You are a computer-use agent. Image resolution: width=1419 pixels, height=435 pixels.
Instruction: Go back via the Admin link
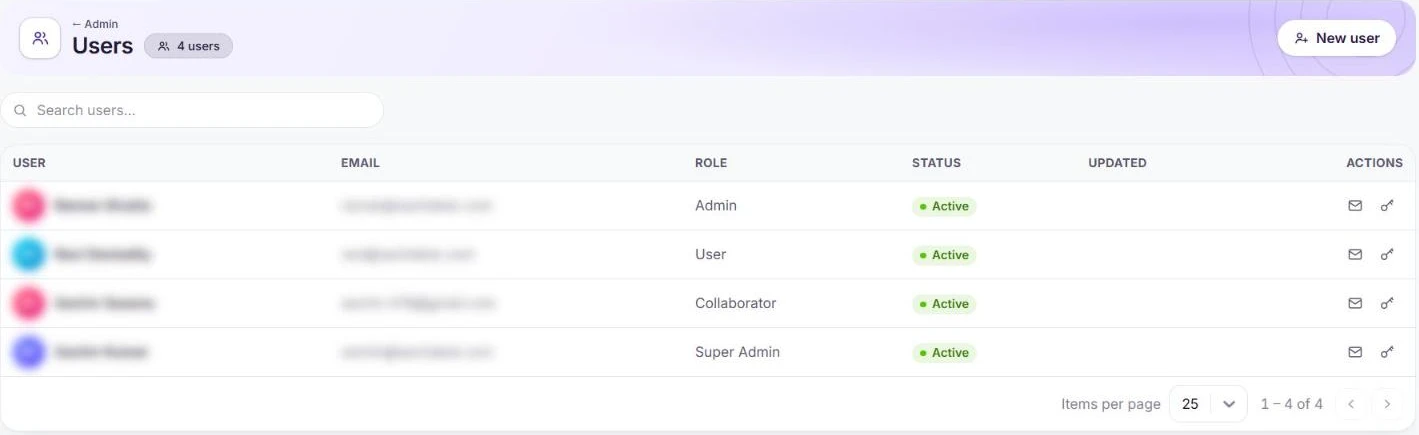95,24
